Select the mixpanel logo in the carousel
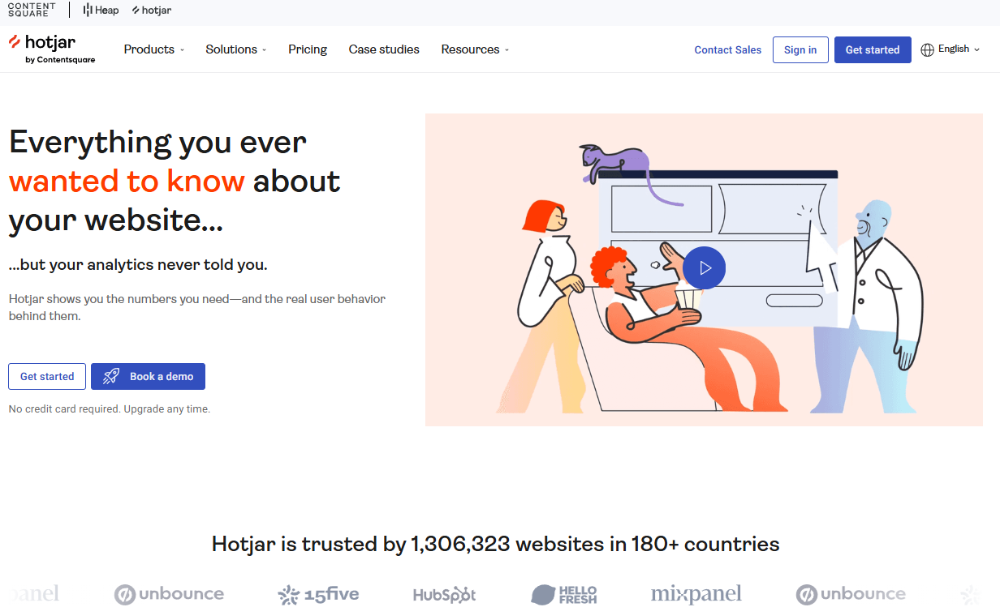This screenshot has width=1000, height=615. tap(699, 592)
